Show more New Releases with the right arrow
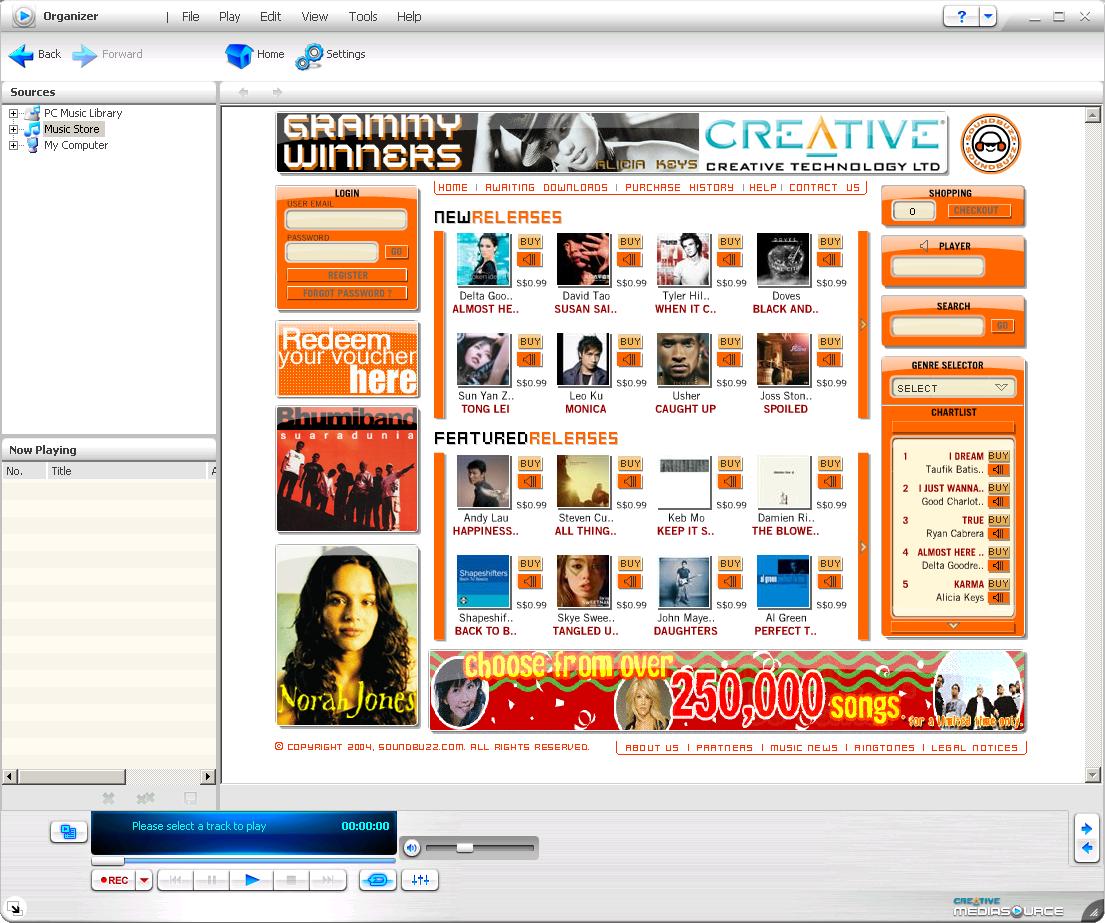The height and width of the screenshot is (923, 1105). point(863,325)
